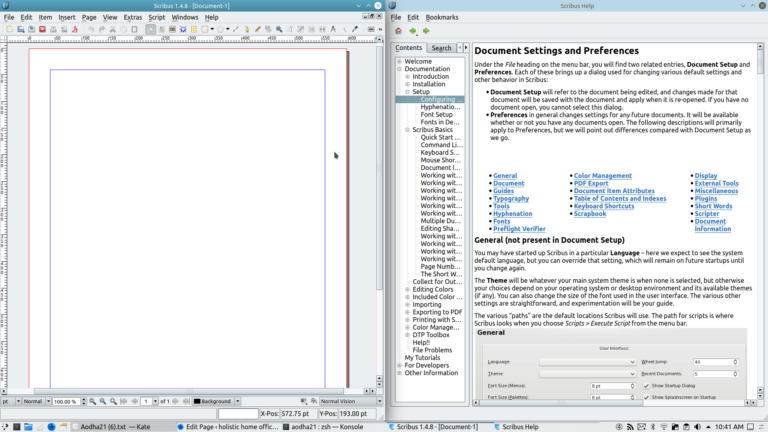
Task: Follow the Keyboard Shortcuts link
Action: click(x=604, y=206)
